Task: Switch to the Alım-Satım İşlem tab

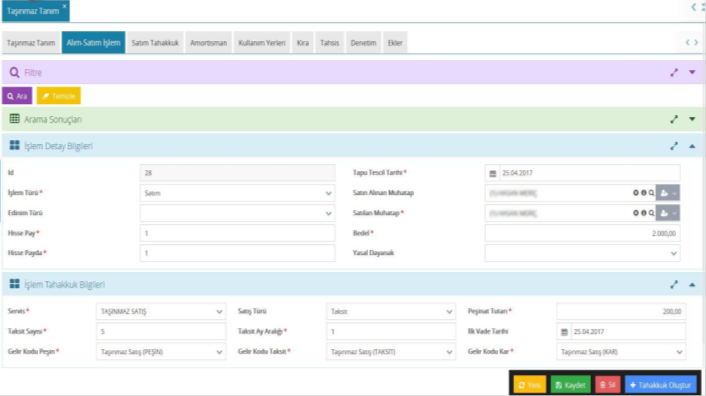Action: (93, 43)
